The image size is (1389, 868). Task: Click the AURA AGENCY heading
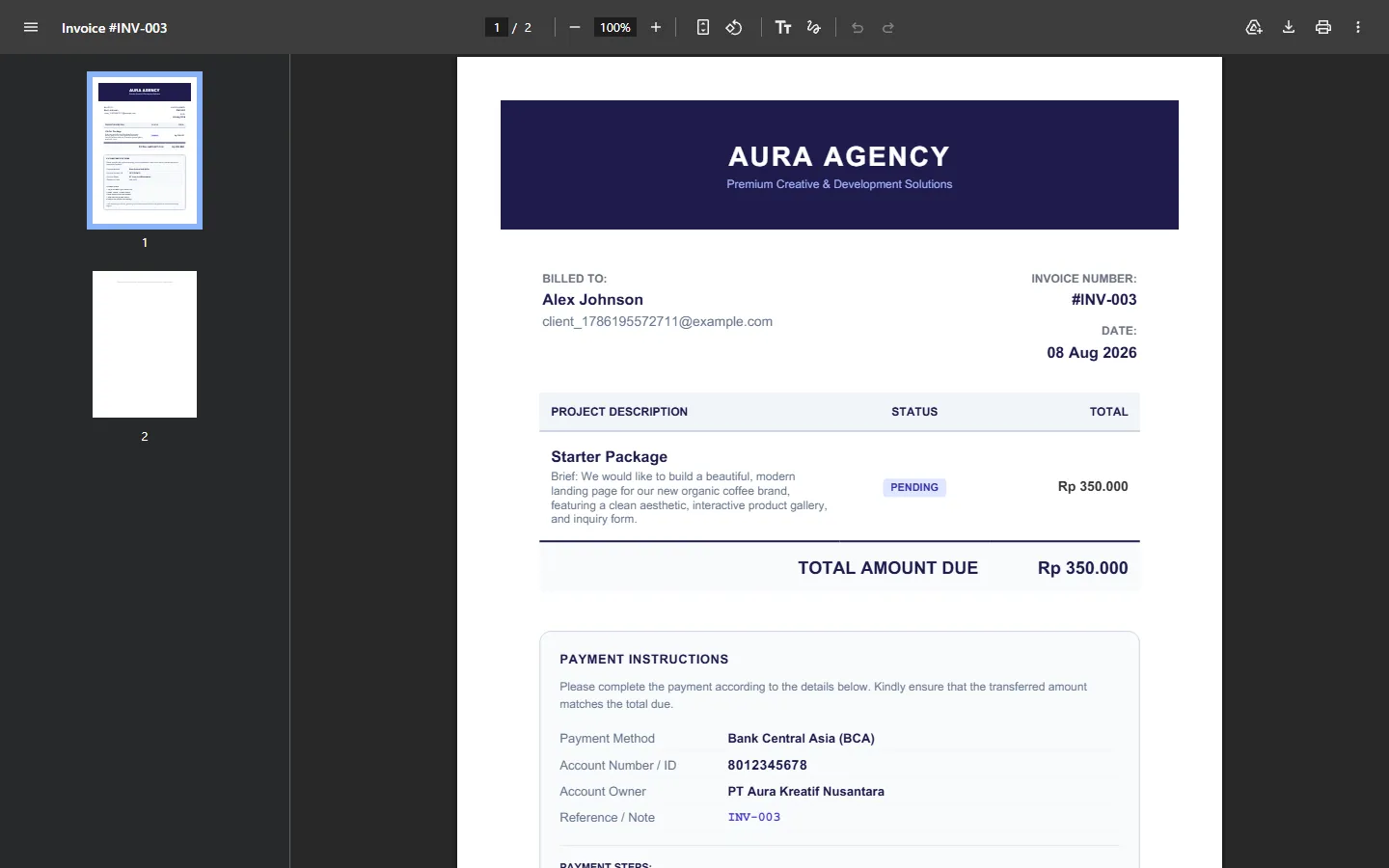[x=839, y=156]
